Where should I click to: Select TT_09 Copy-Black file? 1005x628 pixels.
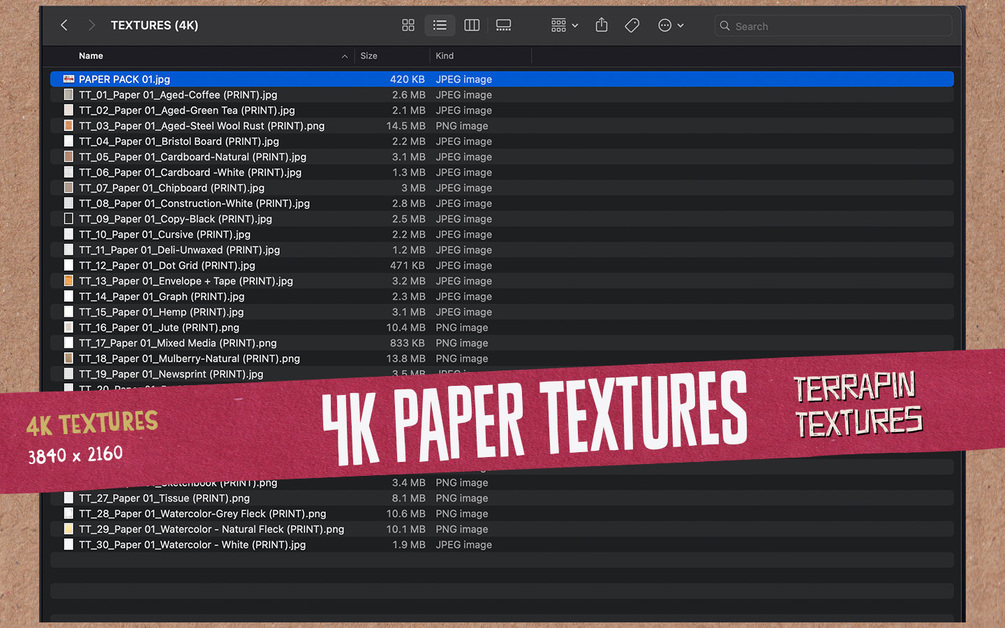coord(502,219)
